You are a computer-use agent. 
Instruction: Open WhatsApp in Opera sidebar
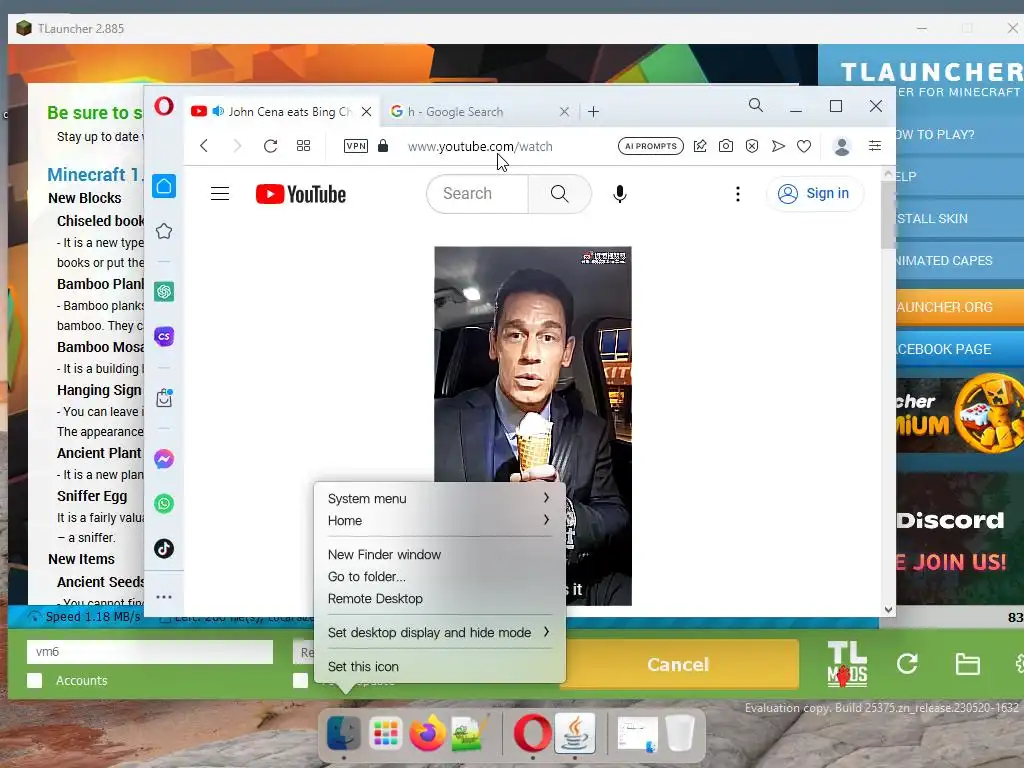click(x=164, y=504)
